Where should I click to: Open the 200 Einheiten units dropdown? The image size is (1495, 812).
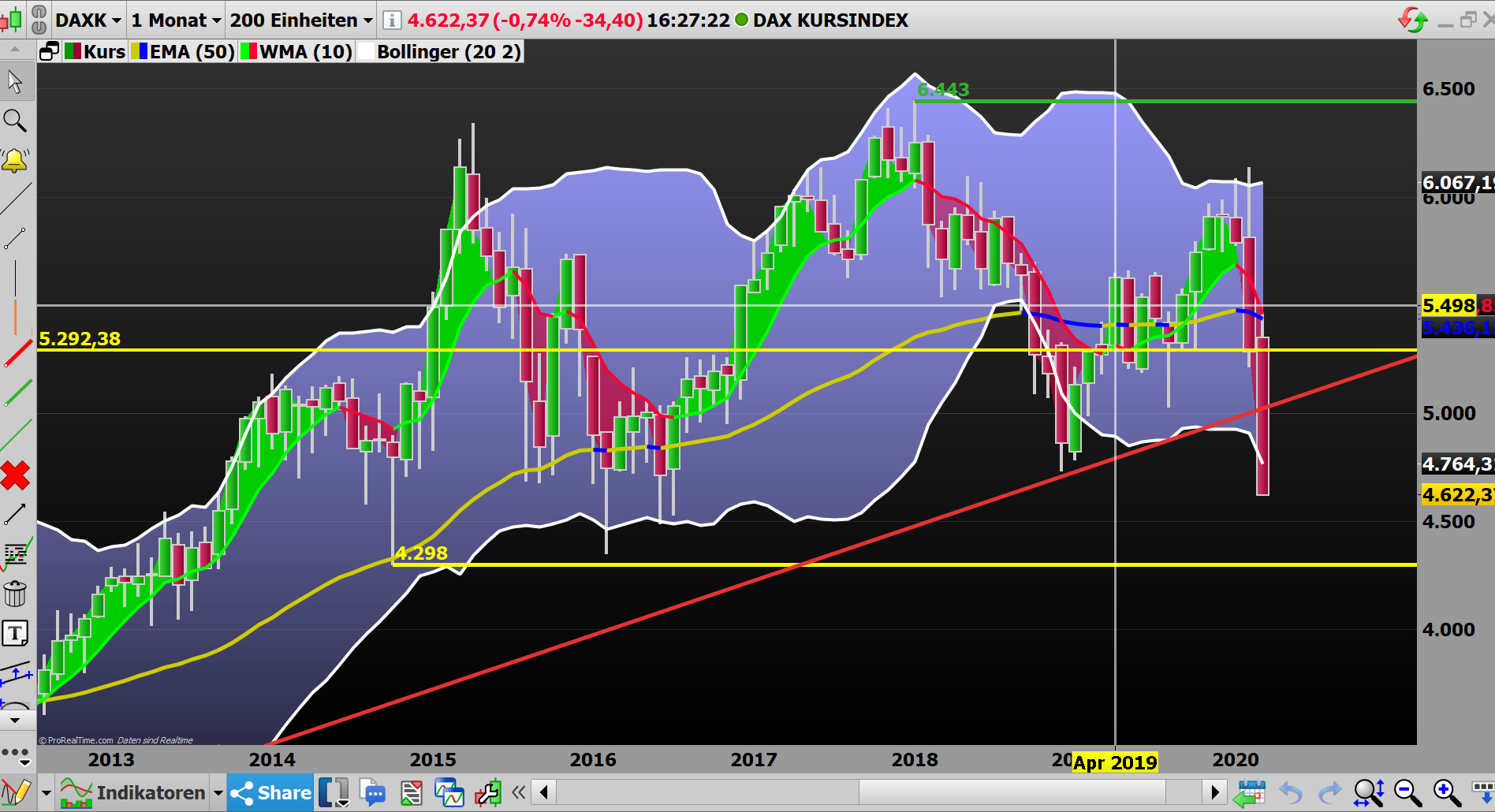point(299,20)
